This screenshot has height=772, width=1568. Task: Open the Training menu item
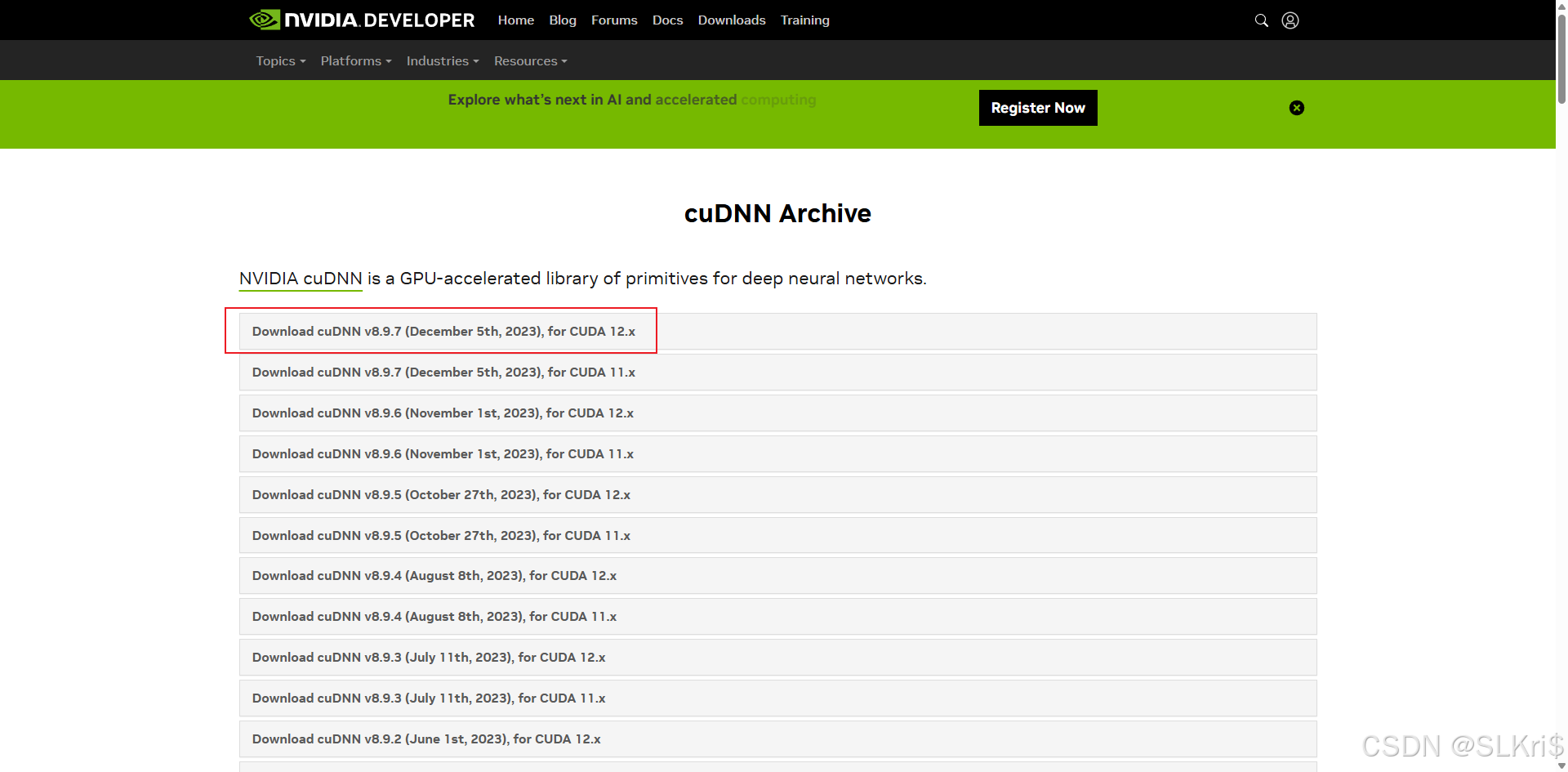pyautogui.click(x=804, y=20)
